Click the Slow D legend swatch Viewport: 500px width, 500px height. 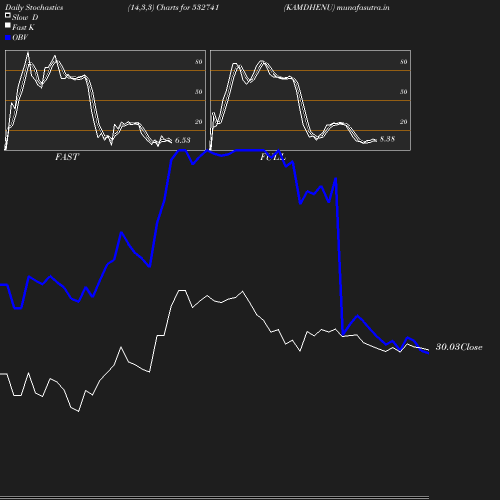coord(8,15)
